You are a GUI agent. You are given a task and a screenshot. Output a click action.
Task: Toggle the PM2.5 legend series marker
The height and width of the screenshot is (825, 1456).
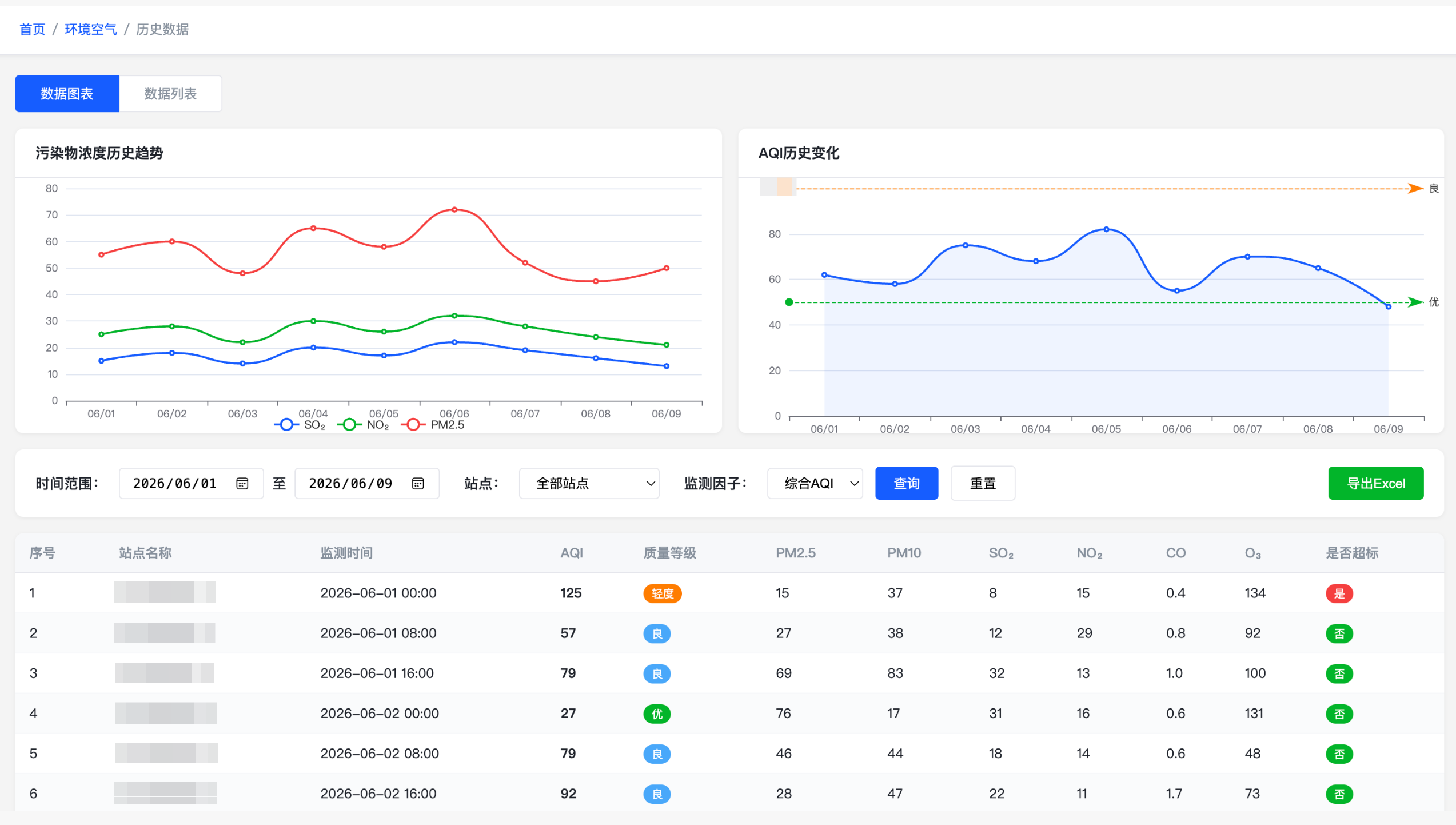413,425
